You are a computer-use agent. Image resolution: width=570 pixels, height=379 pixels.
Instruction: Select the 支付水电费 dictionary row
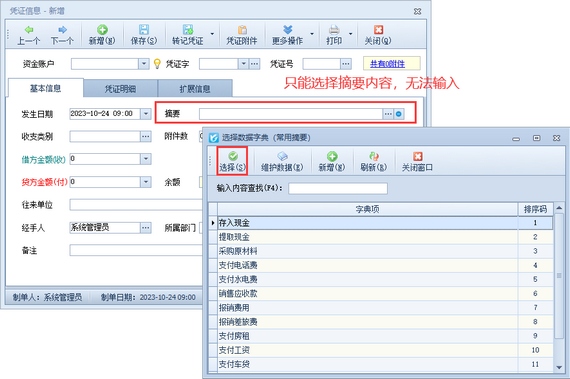[x=381, y=279]
